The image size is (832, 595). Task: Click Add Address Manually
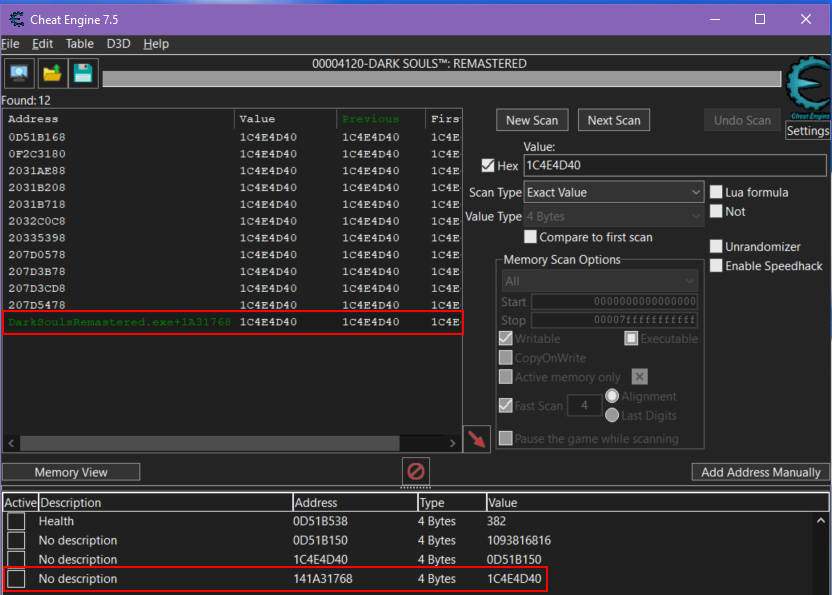pyautogui.click(x=760, y=472)
